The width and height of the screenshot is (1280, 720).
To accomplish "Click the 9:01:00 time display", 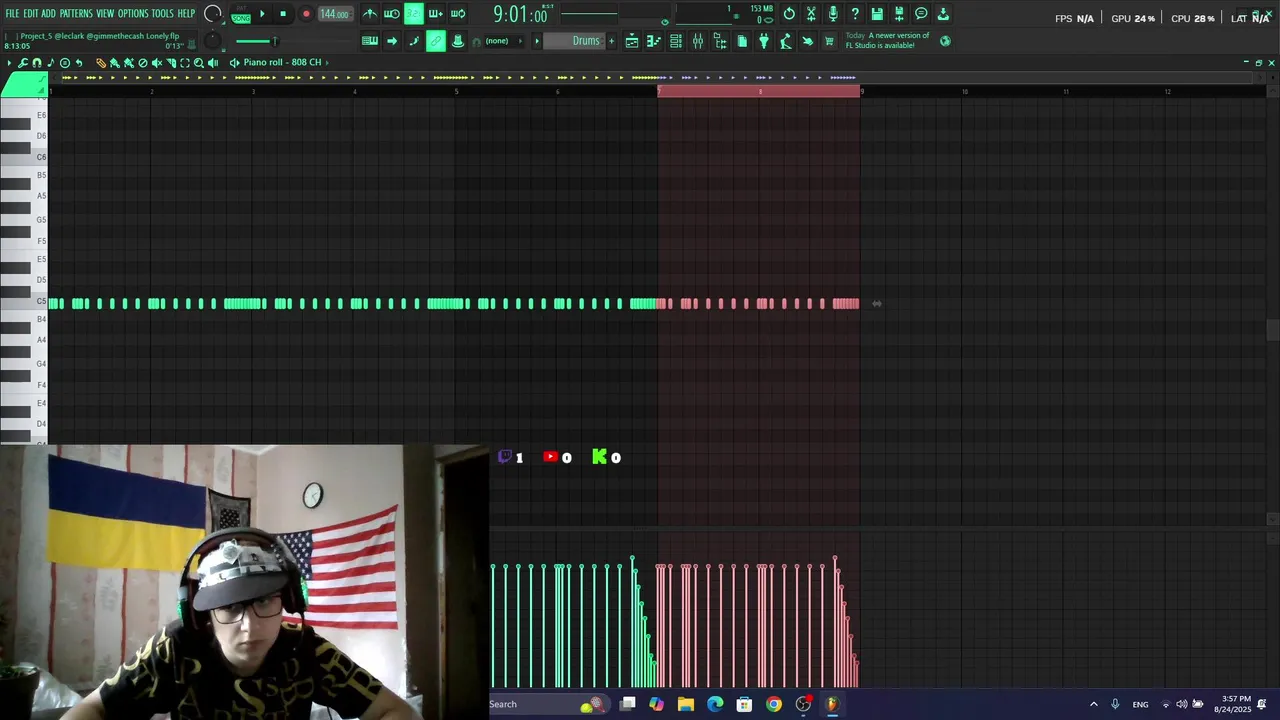I will [520, 15].
